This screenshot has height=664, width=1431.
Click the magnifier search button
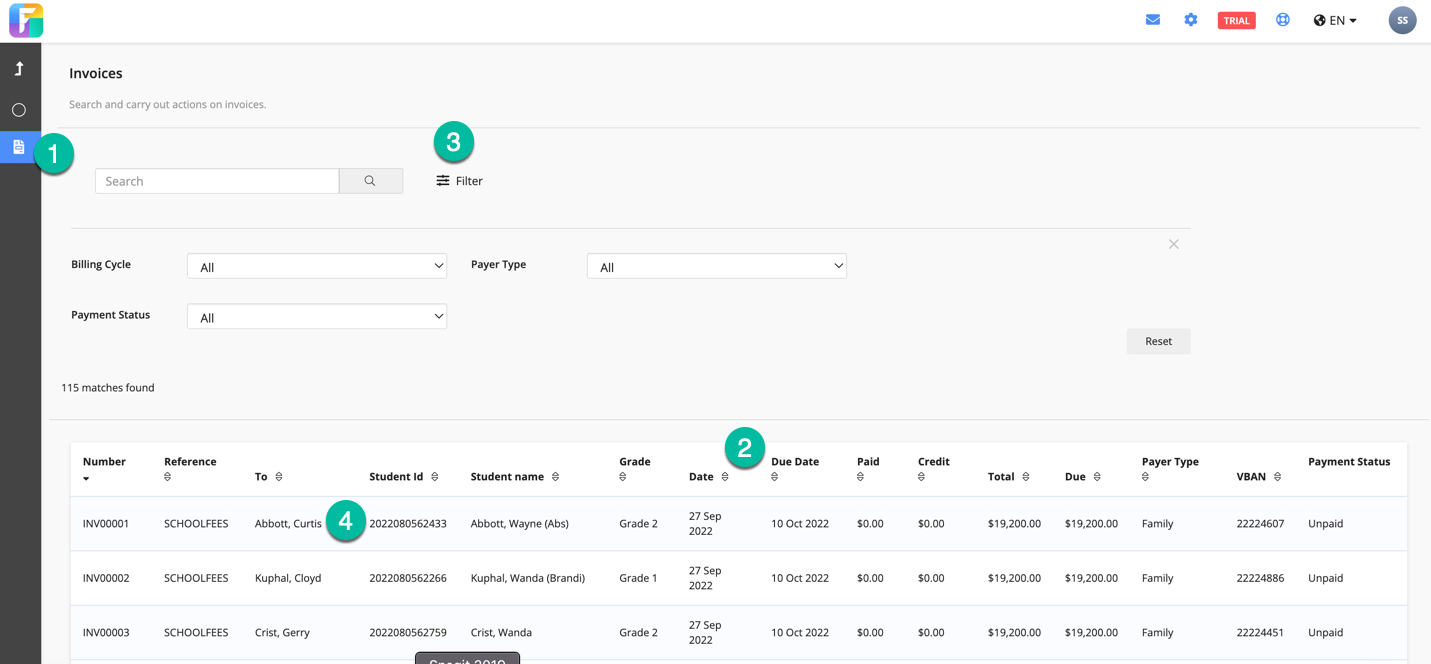click(370, 181)
